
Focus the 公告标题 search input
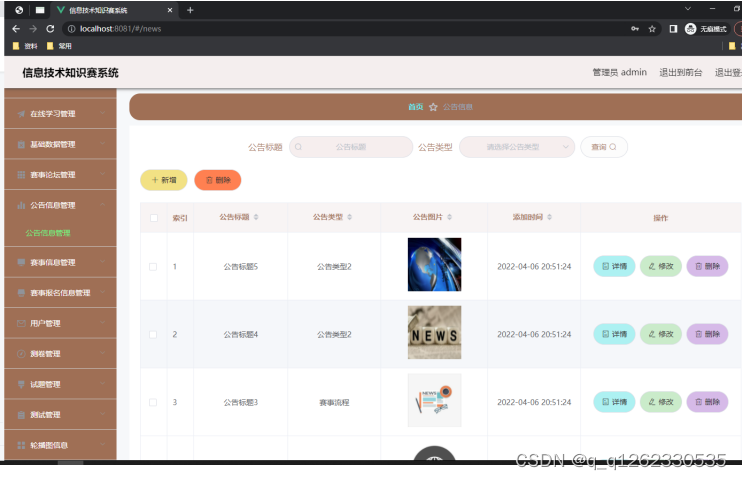[x=351, y=147]
